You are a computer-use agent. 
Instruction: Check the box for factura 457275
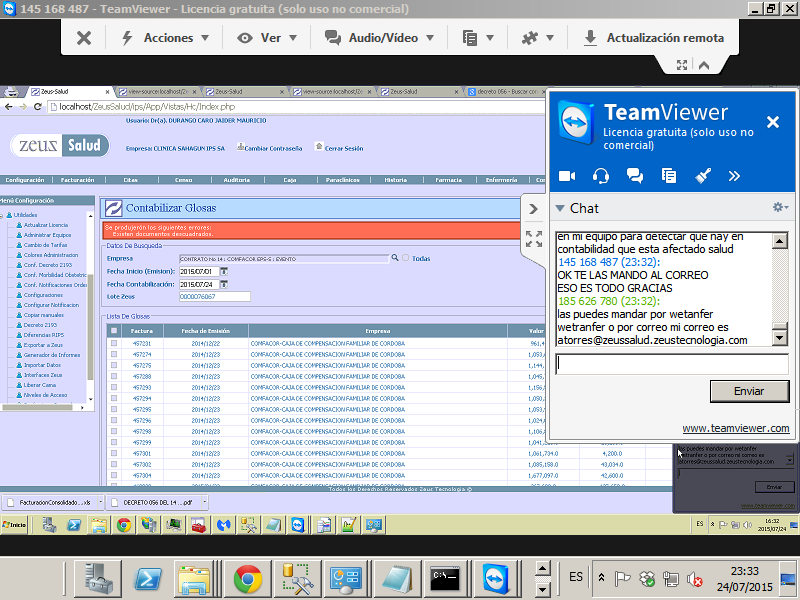pyautogui.click(x=114, y=365)
